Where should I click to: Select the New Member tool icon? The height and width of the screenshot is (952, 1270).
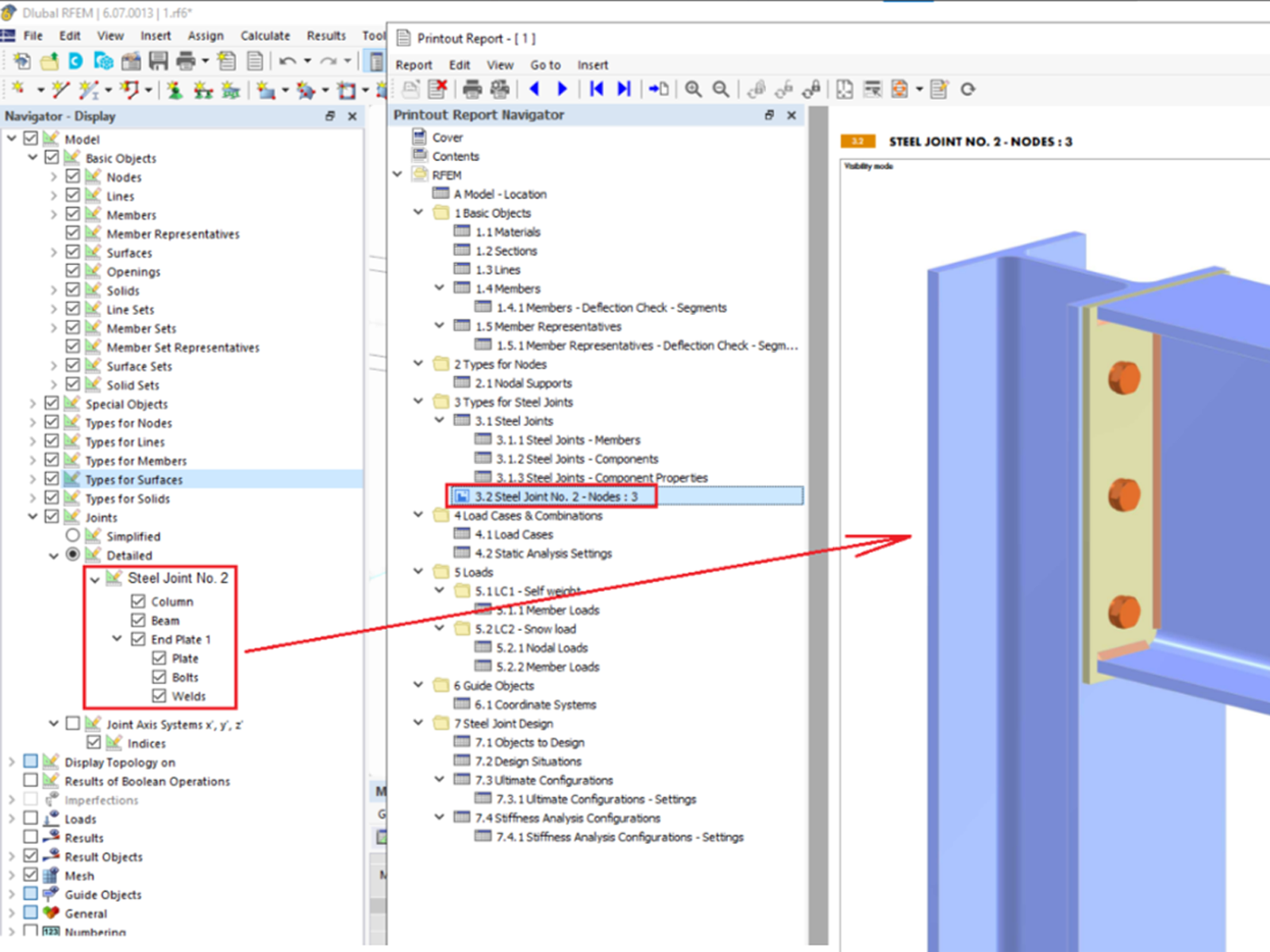(89, 90)
